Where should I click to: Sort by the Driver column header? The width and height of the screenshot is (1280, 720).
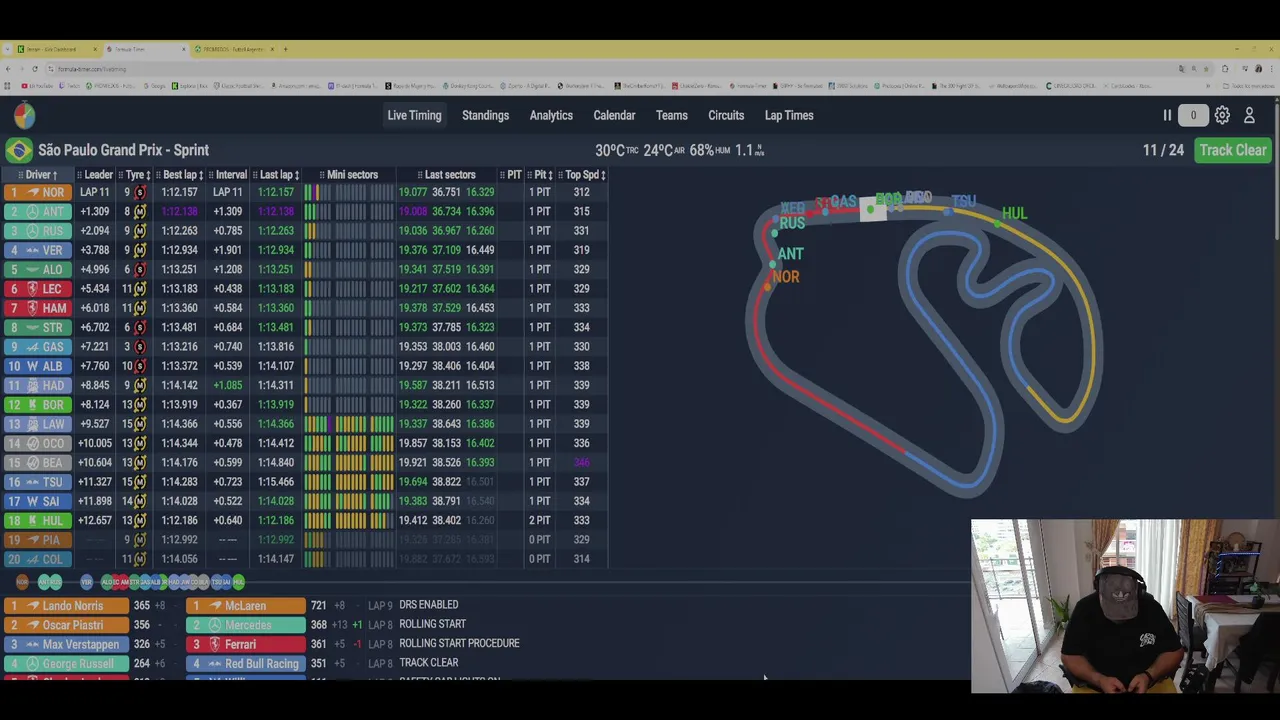coord(40,175)
